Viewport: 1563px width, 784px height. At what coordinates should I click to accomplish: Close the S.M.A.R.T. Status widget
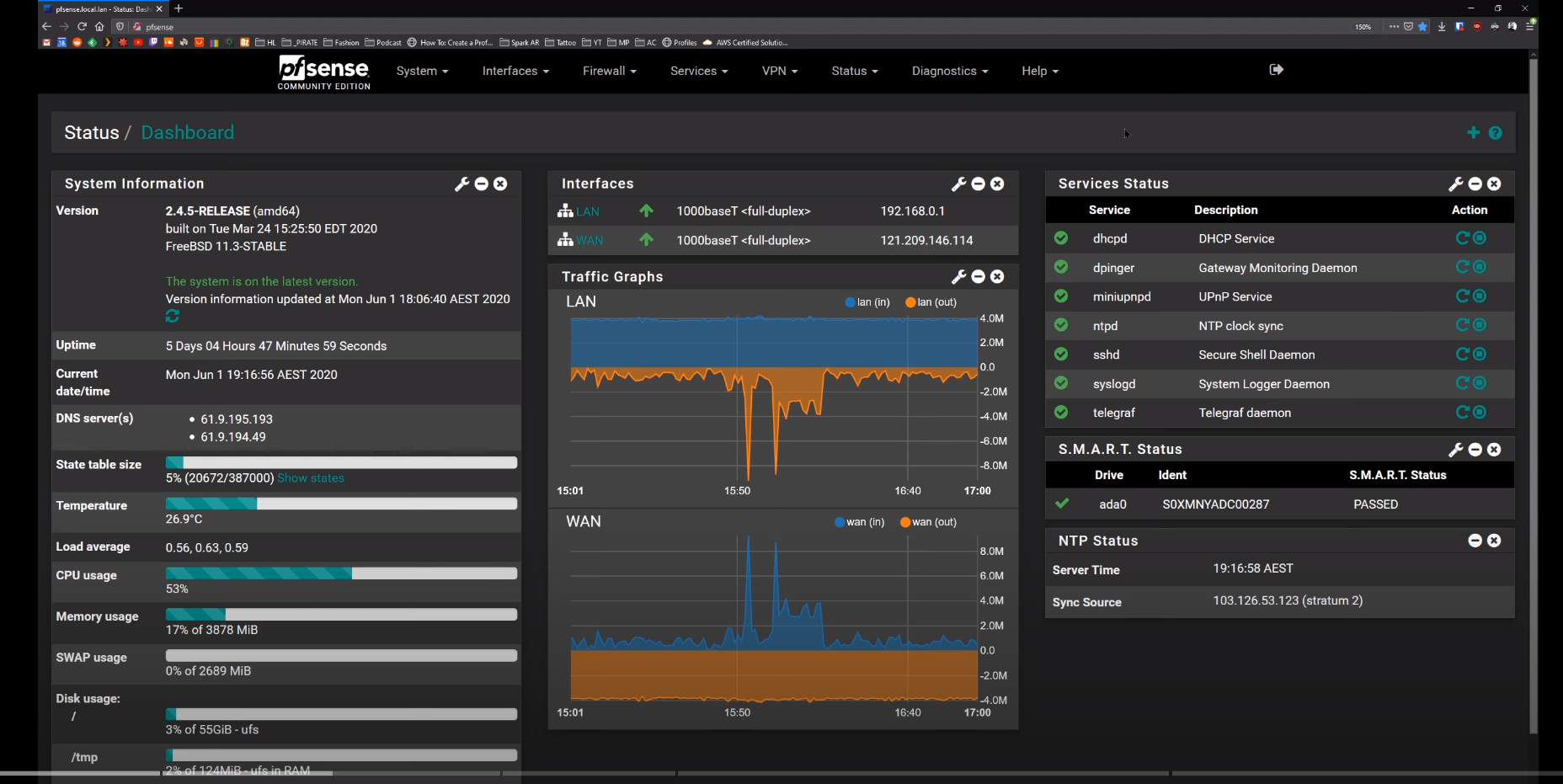[1494, 450]
